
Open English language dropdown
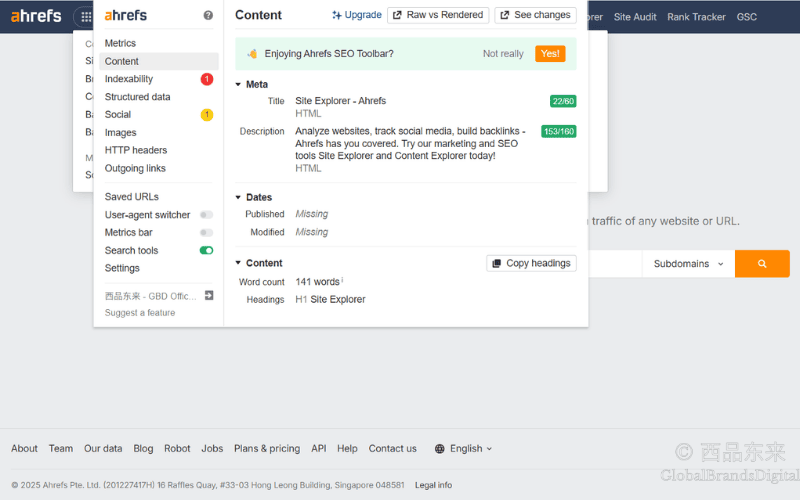470,448
